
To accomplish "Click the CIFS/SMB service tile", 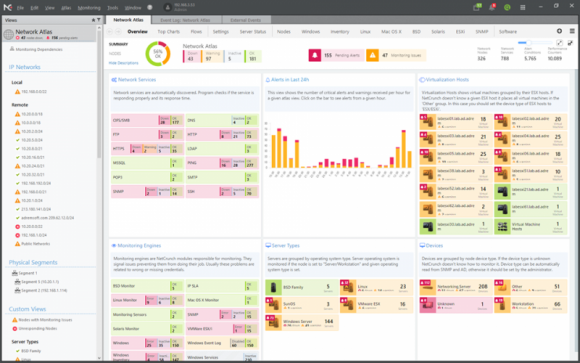I will pyautogui.click(x=147, y=120).
